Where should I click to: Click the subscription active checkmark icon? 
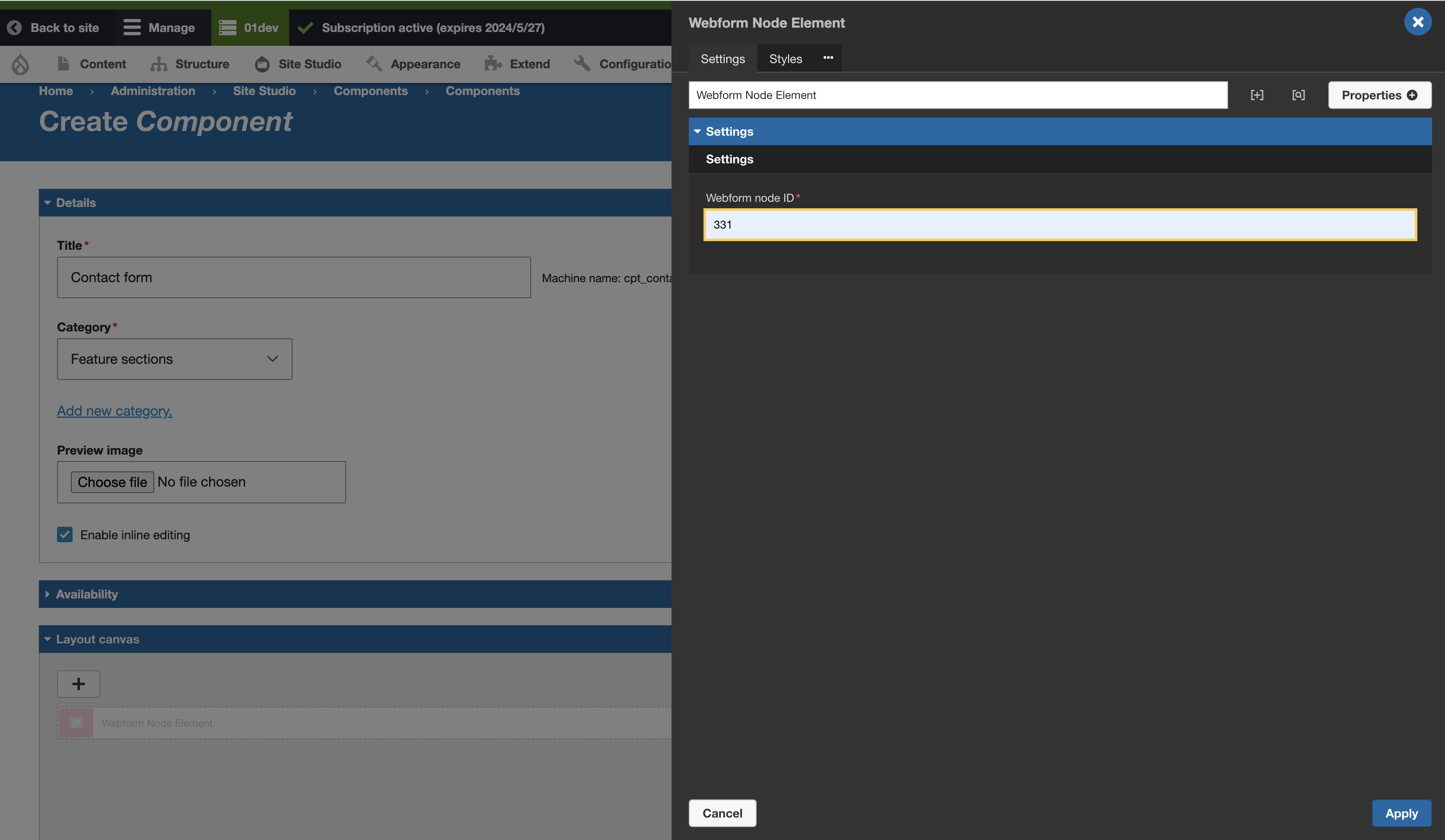306,28
